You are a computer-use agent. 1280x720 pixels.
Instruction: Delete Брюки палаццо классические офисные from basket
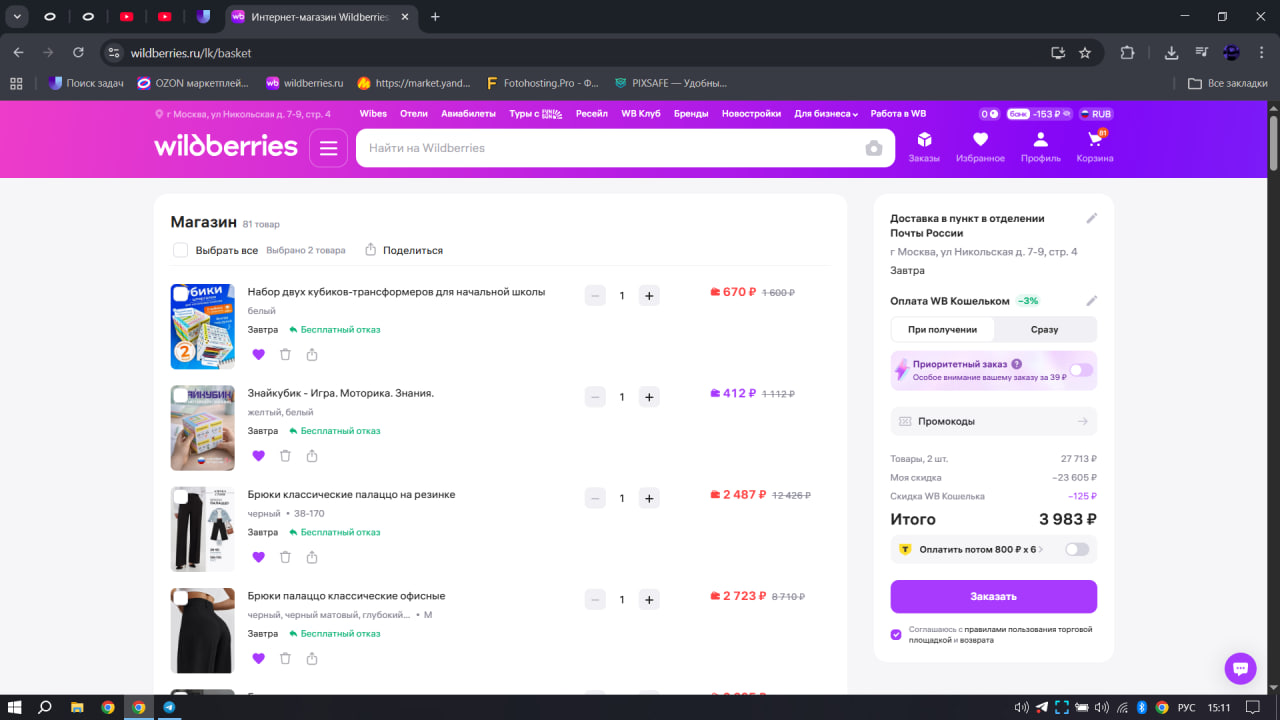tap(285, 658)
